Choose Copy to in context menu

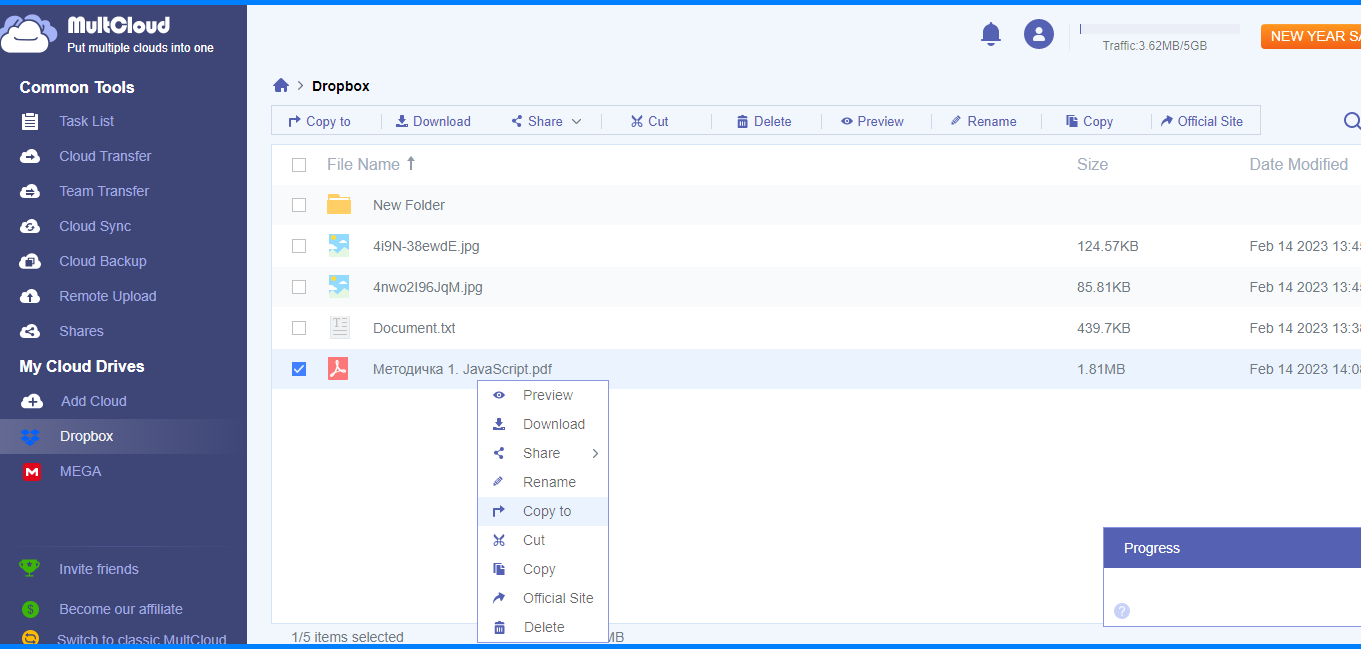click(543, 511)
